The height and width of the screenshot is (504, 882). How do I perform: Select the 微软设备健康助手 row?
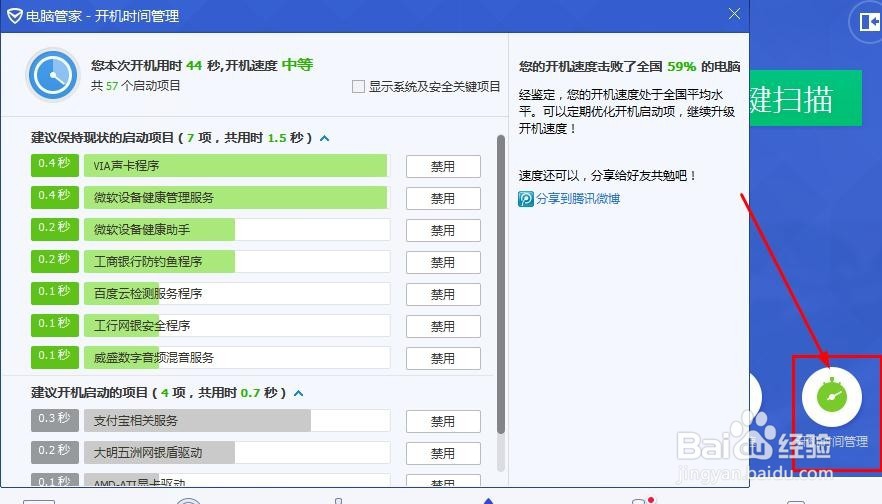(237, 230)
